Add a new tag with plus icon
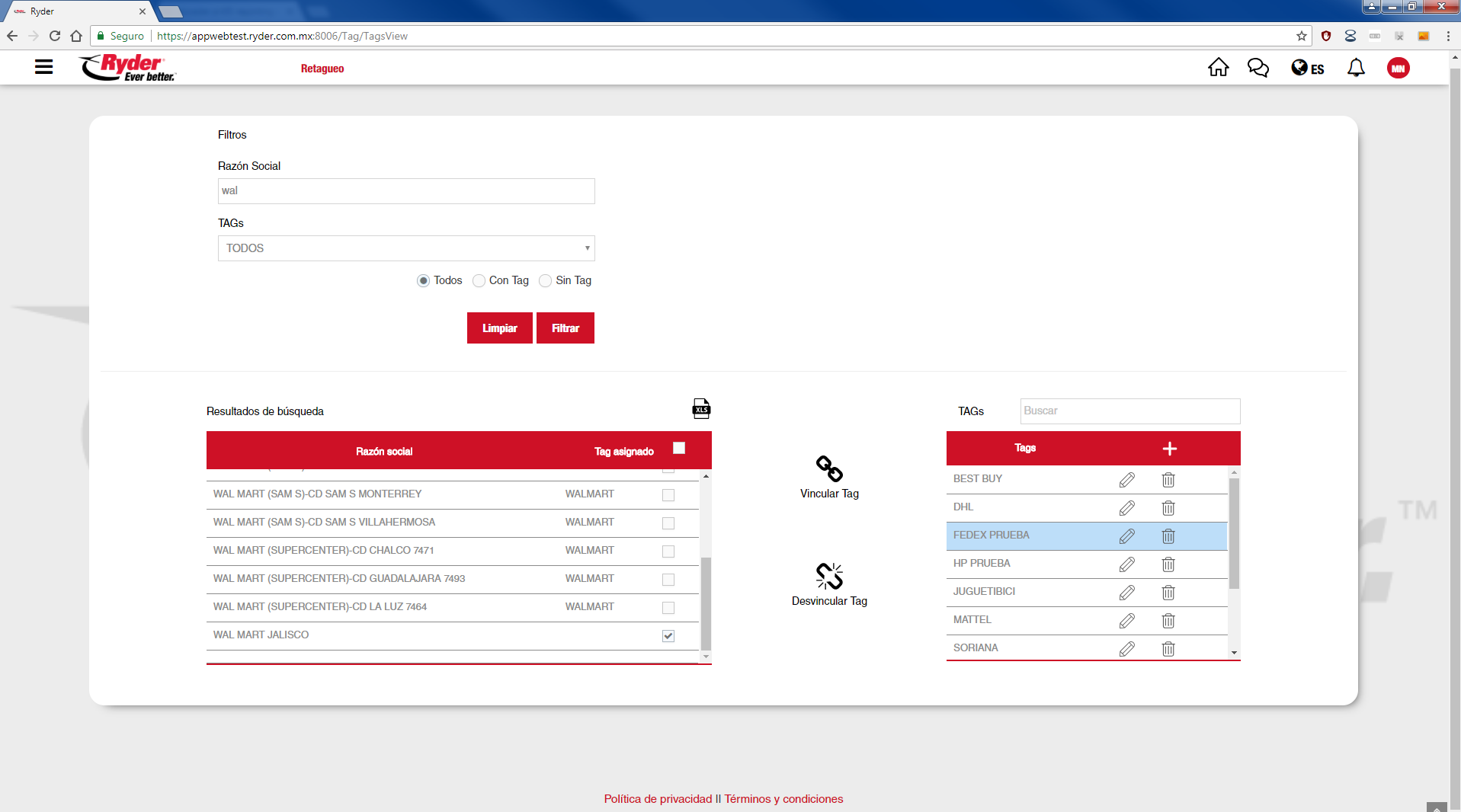This screenshot has width=1461, height=812. [x=1169, y=449]
